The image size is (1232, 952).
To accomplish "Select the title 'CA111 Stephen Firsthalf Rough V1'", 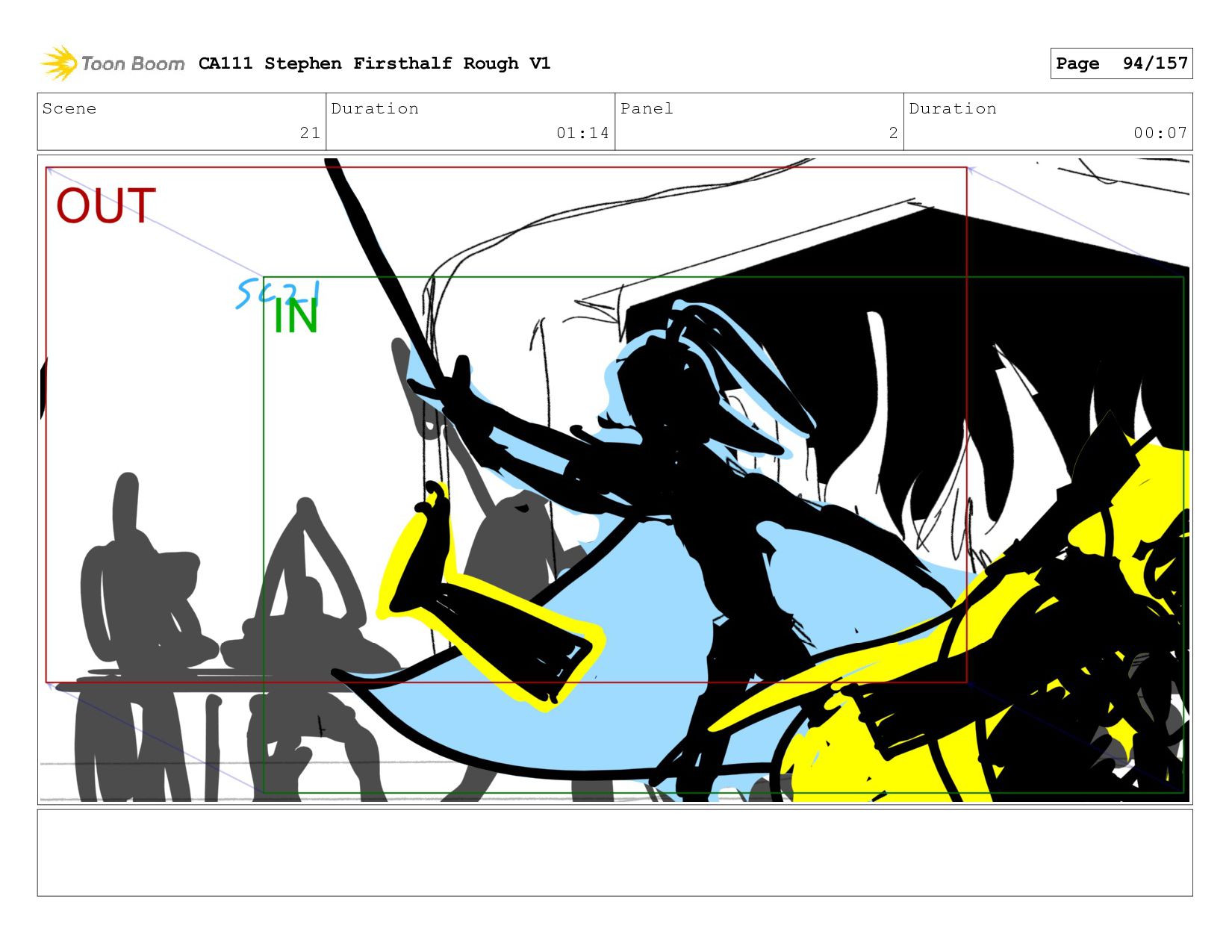I will tap(374, 63).
